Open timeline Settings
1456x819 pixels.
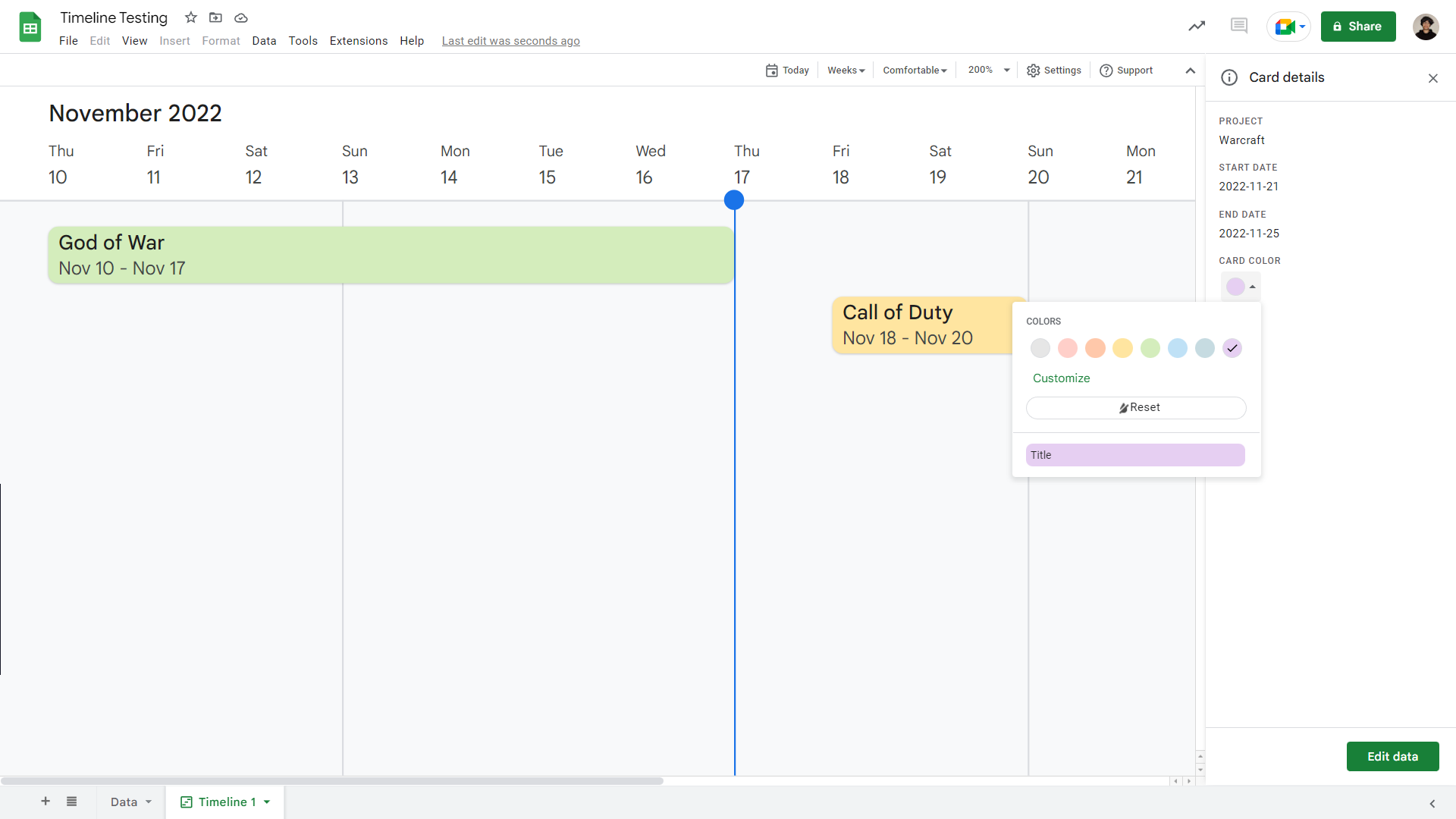point(1054,70)
